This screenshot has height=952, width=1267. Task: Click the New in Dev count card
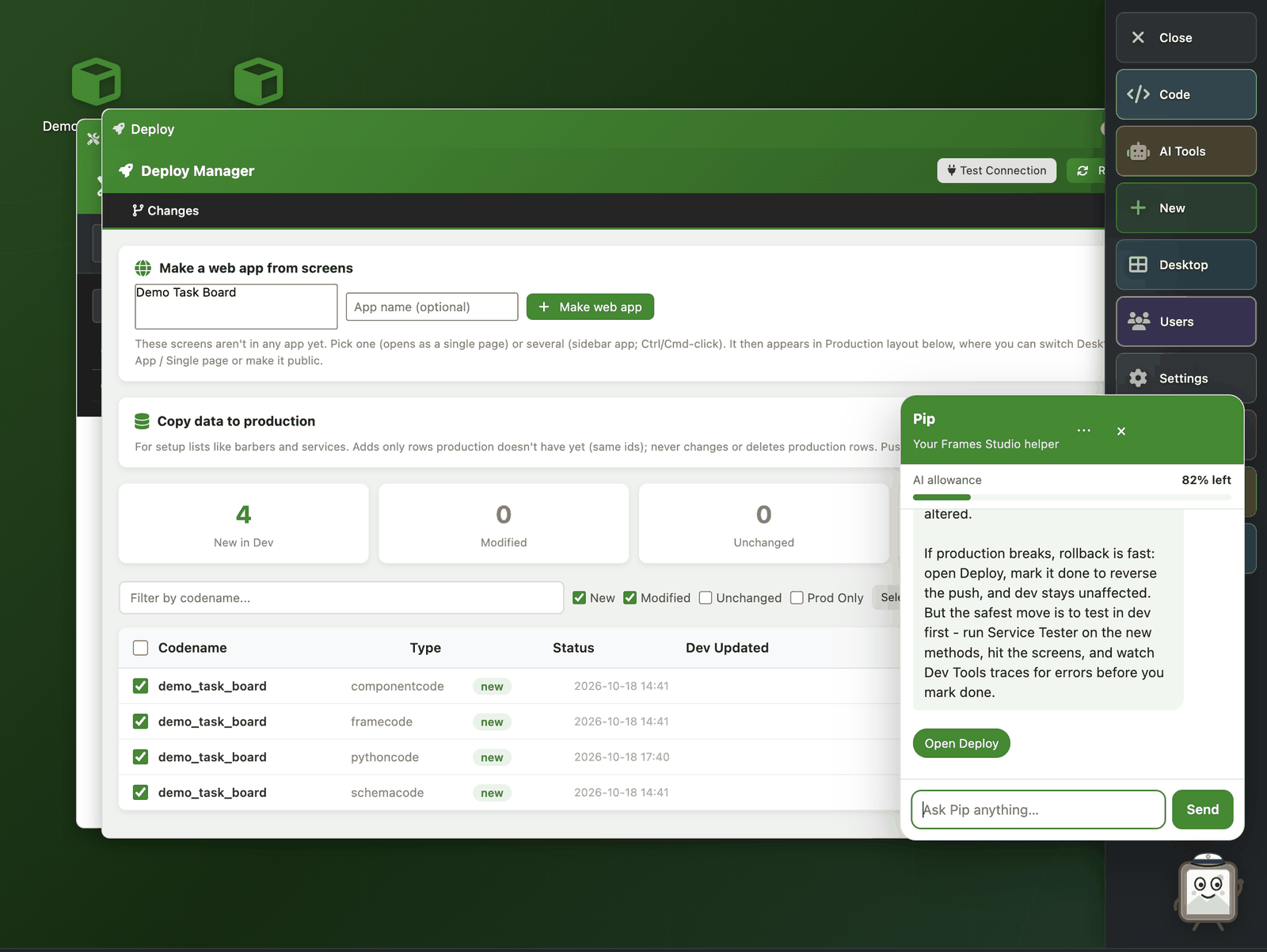tap(244, 524)
